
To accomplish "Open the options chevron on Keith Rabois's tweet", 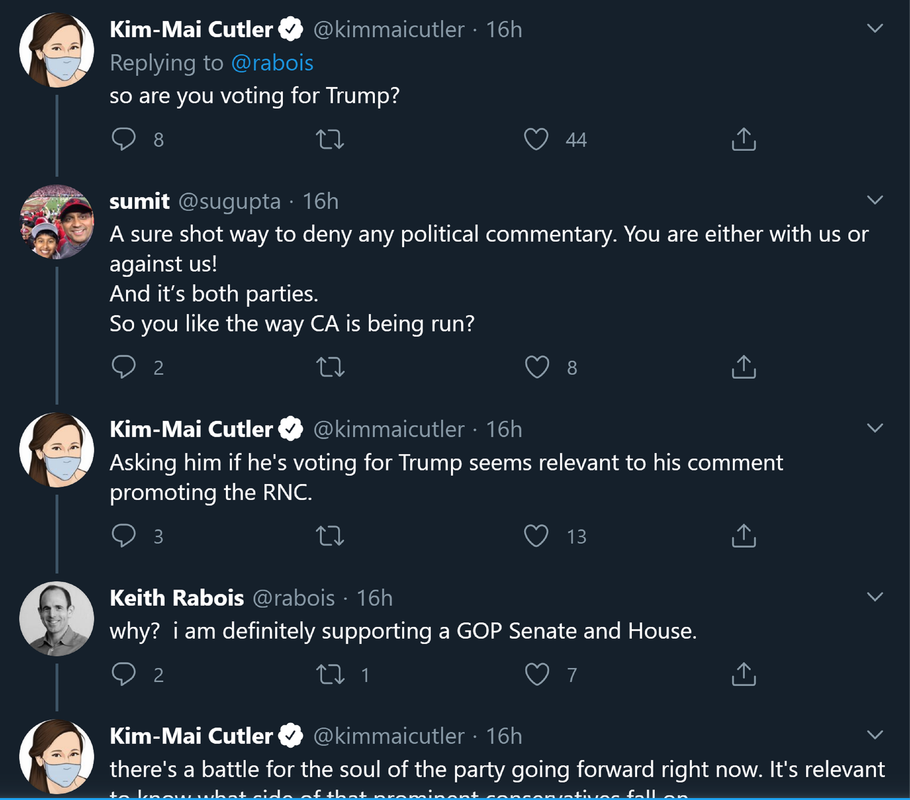I will pos(875,598).
